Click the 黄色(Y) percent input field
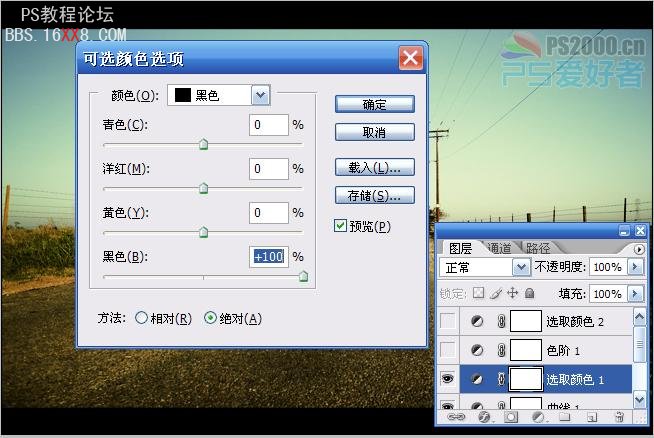The image size is (654, 438). [269, 213]
